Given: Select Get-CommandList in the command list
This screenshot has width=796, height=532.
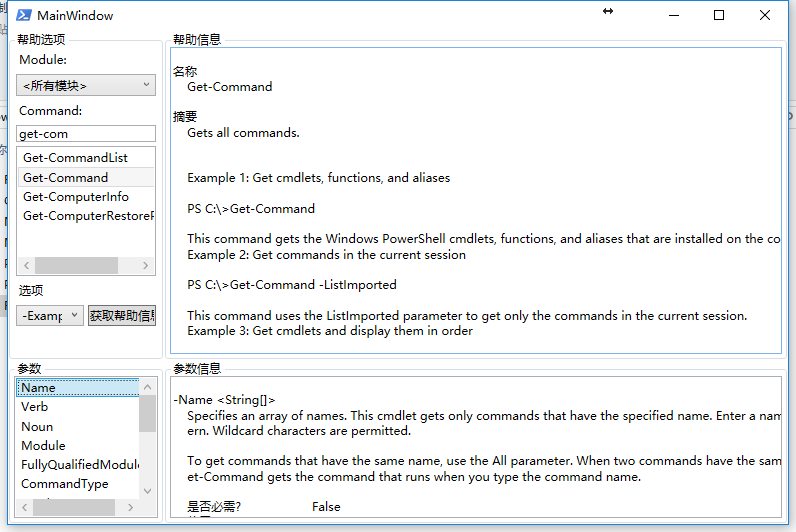Looking at the screenshot, I should [x=86, y=158].
